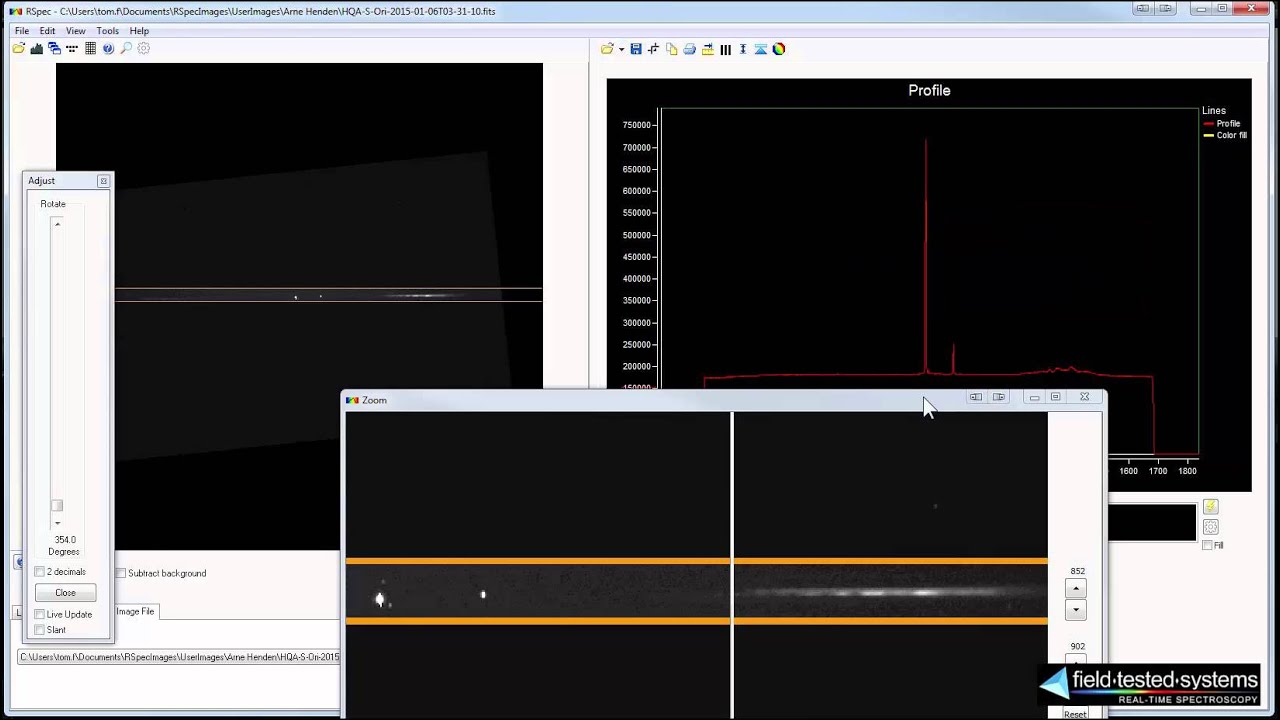The image size is (1280, 720).
Task: Toggle the Fill checkbox
Action: [x=1207, y=545]
